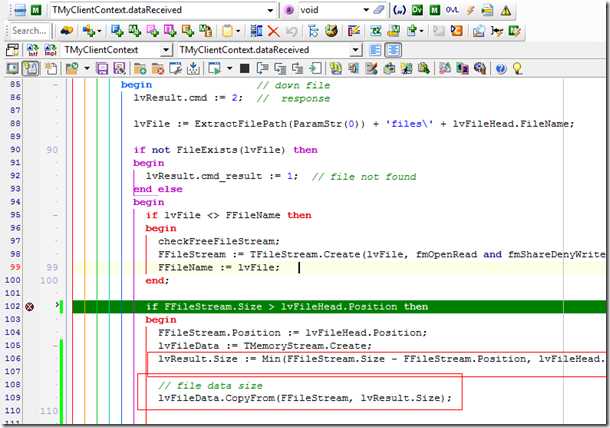
Task: Toggle the Impl implementation view button
Action: [50, 50]
